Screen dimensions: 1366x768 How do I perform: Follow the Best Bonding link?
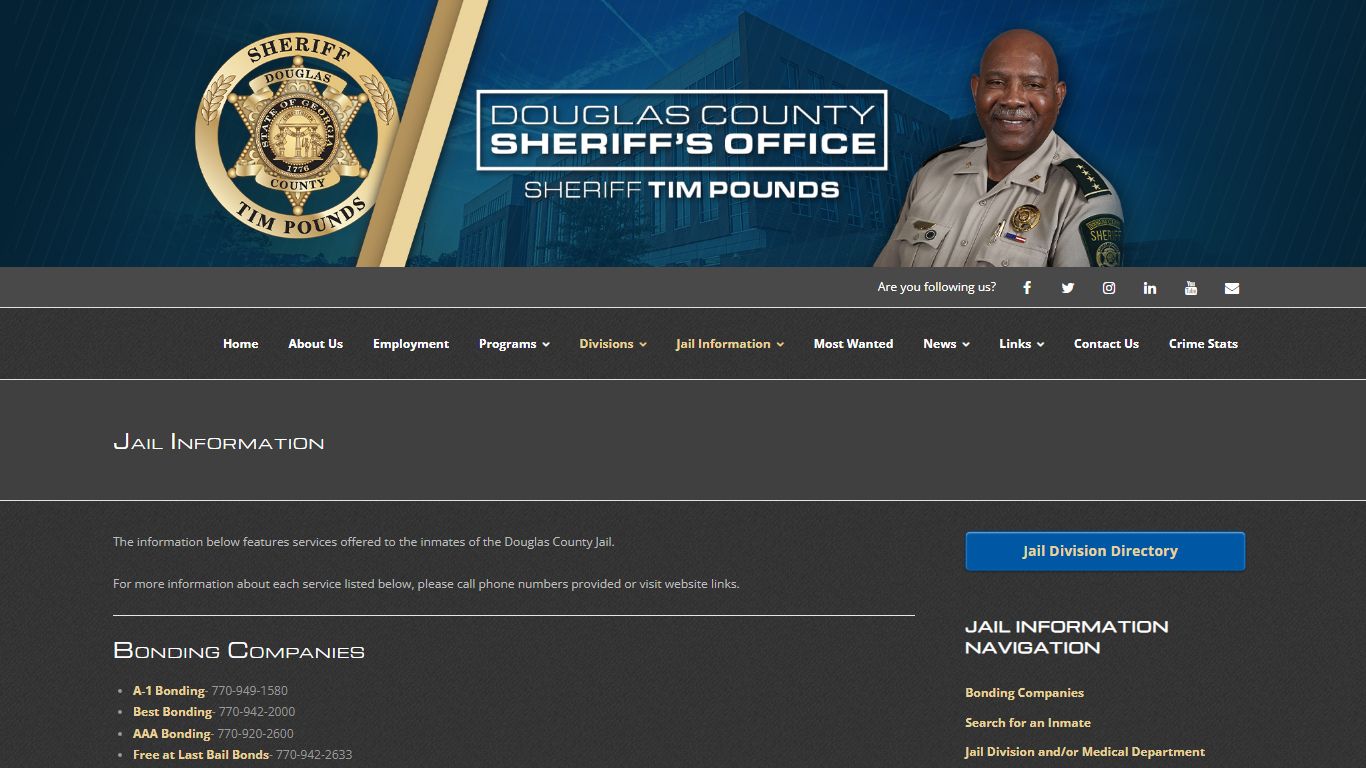[x=172, y=712]
